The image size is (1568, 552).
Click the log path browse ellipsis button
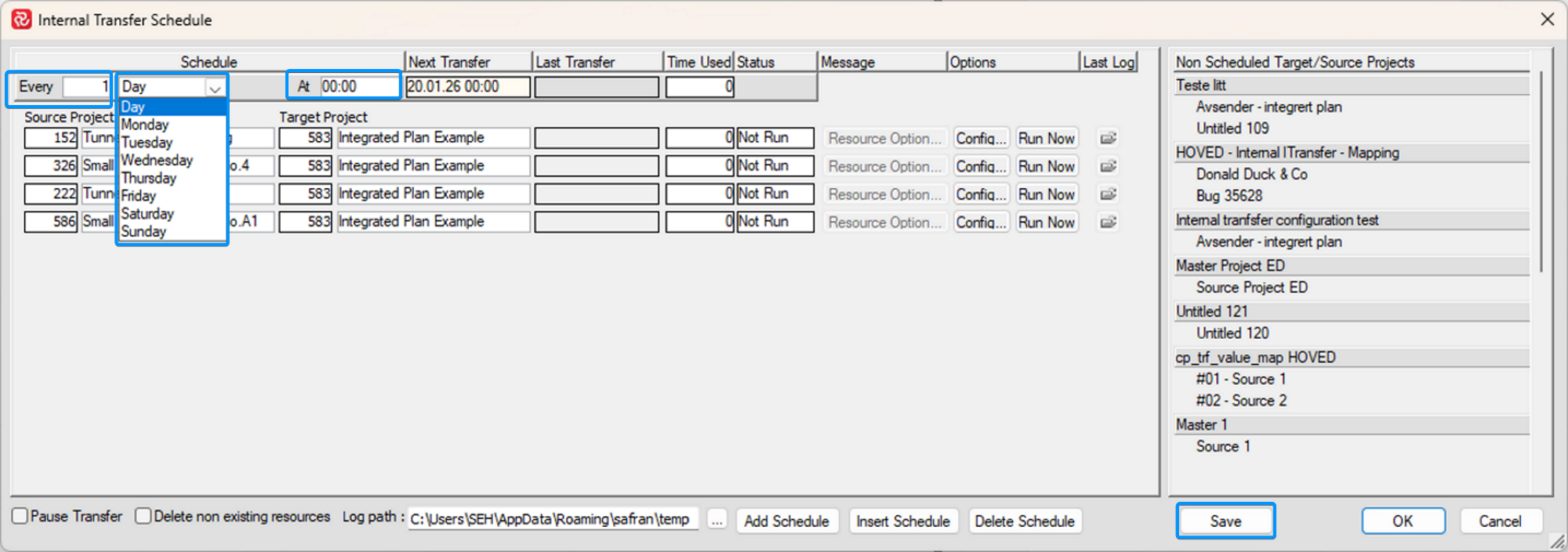click(x=717, y=521)
